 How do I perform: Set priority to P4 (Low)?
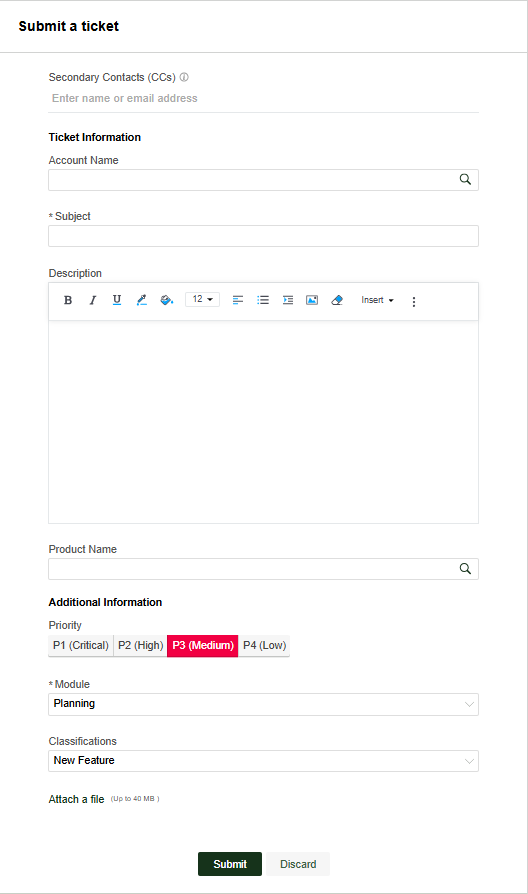[264, 645]
